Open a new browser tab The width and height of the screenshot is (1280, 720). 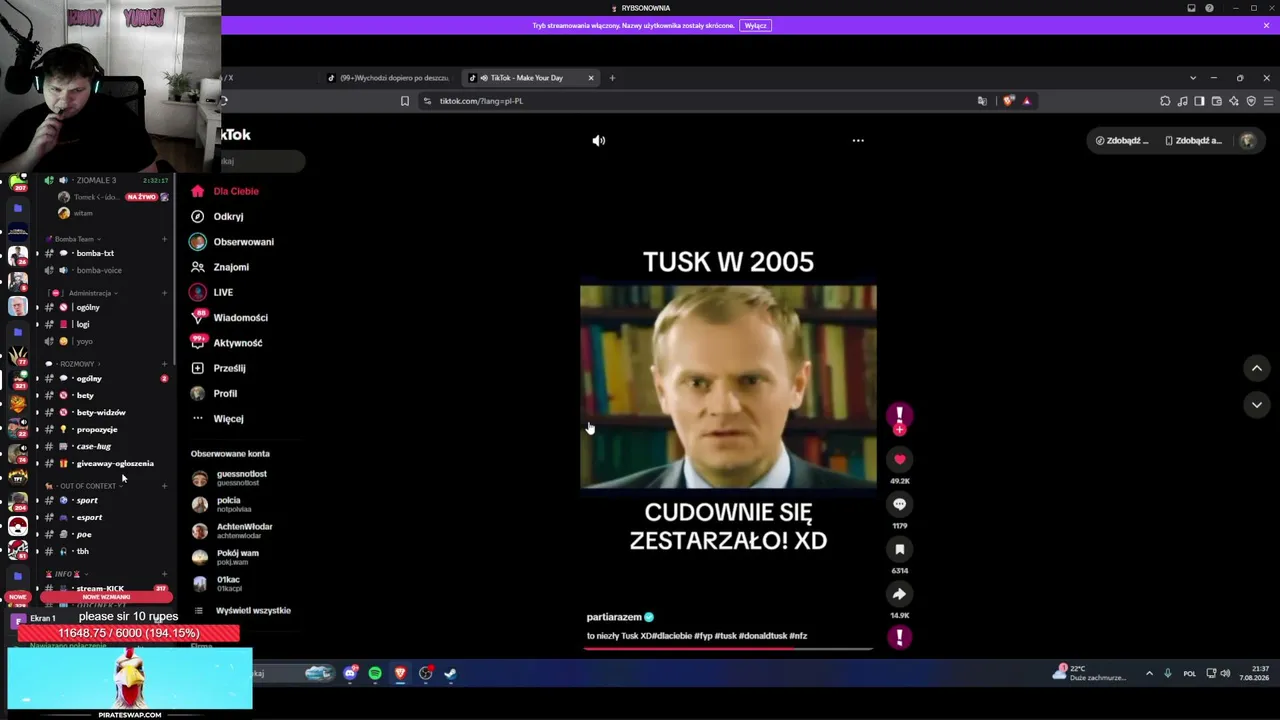[613, 78]
